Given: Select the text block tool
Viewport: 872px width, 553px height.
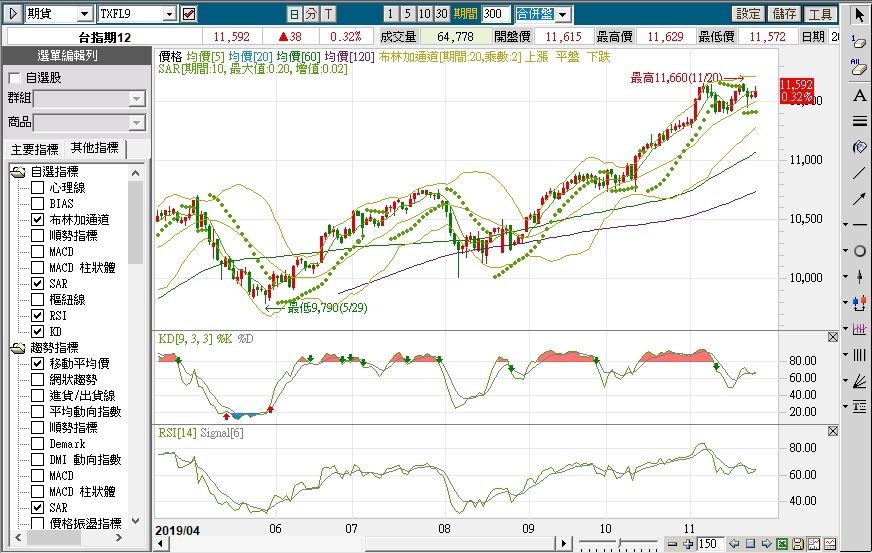Looking at the screenshot, I should coord(860,407).
